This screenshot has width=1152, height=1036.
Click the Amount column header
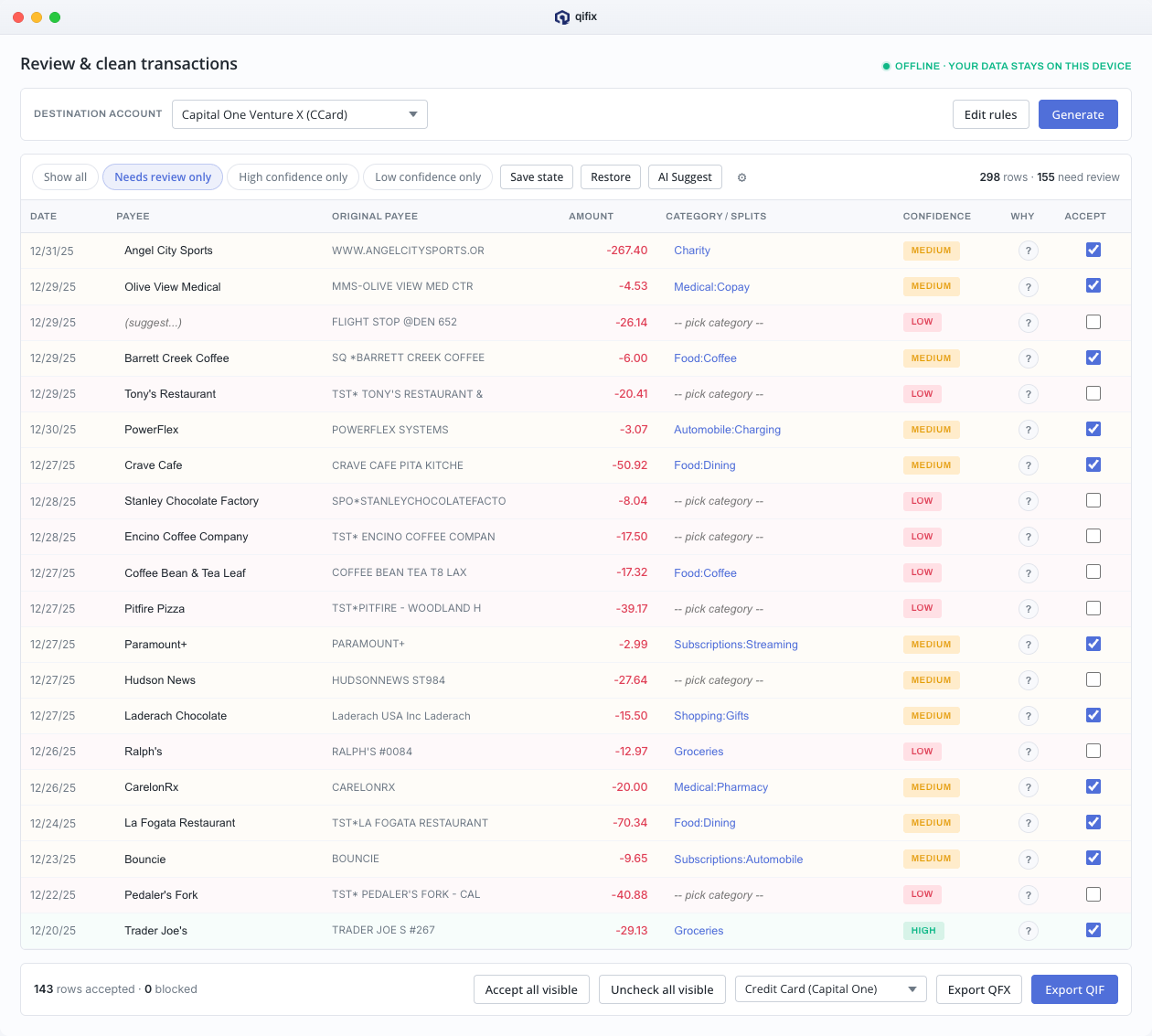pyautogui.click(x=591, y=217)
